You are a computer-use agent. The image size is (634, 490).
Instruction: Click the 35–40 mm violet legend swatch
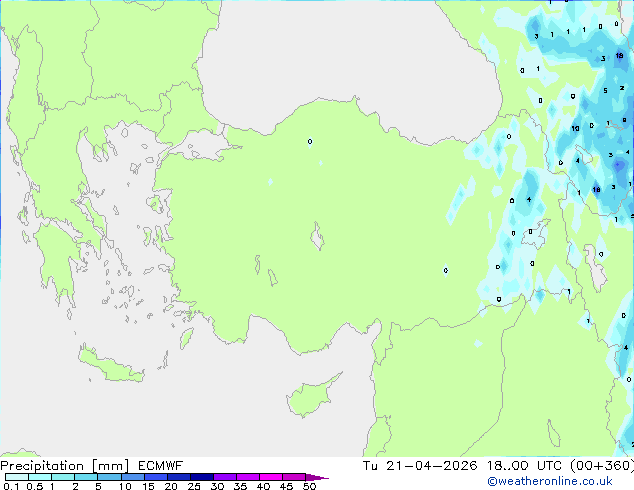(248, 477)
